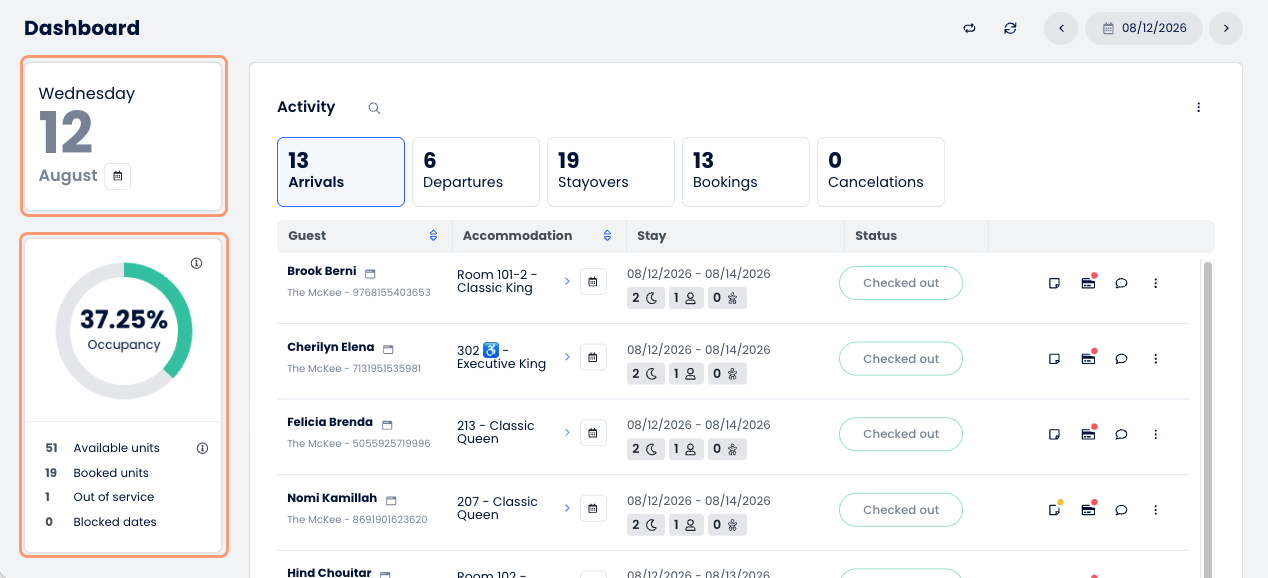
Task: Open reservation card icon beside Cherilyn Elena
Action: point(388,349)
